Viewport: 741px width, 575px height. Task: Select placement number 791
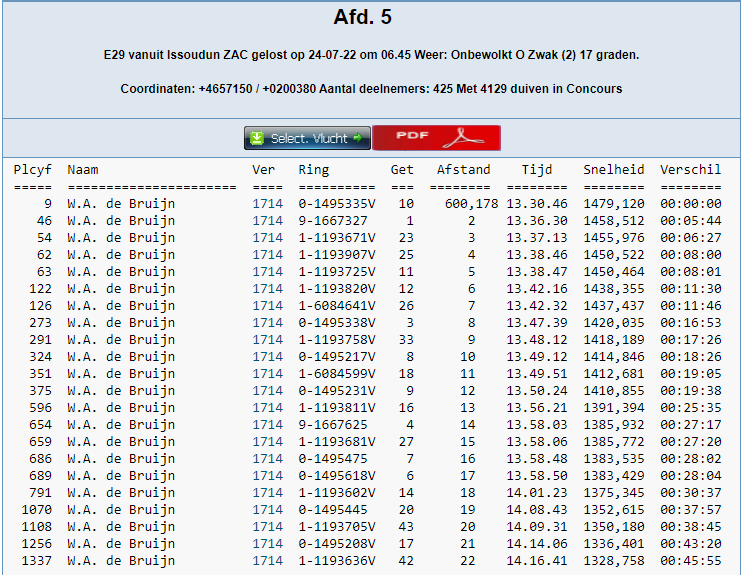[x=40, y=493]
